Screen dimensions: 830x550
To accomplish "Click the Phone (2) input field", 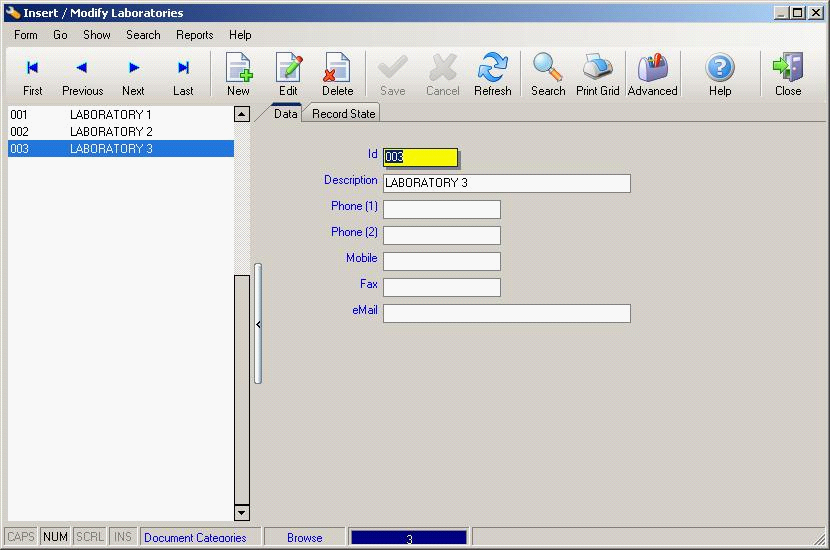I will [x=441, y=235].
